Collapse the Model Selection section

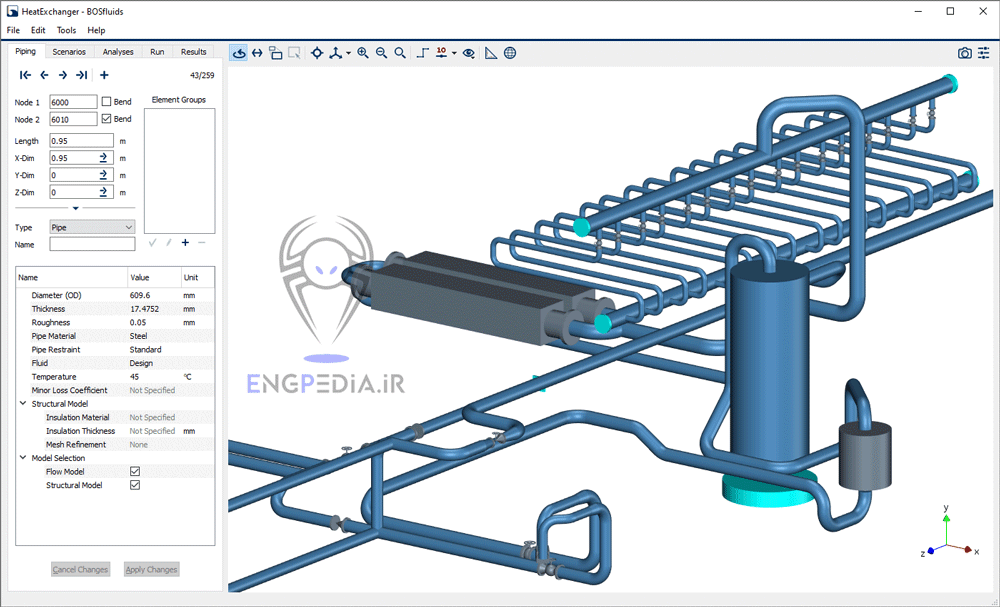pos(23,458)
